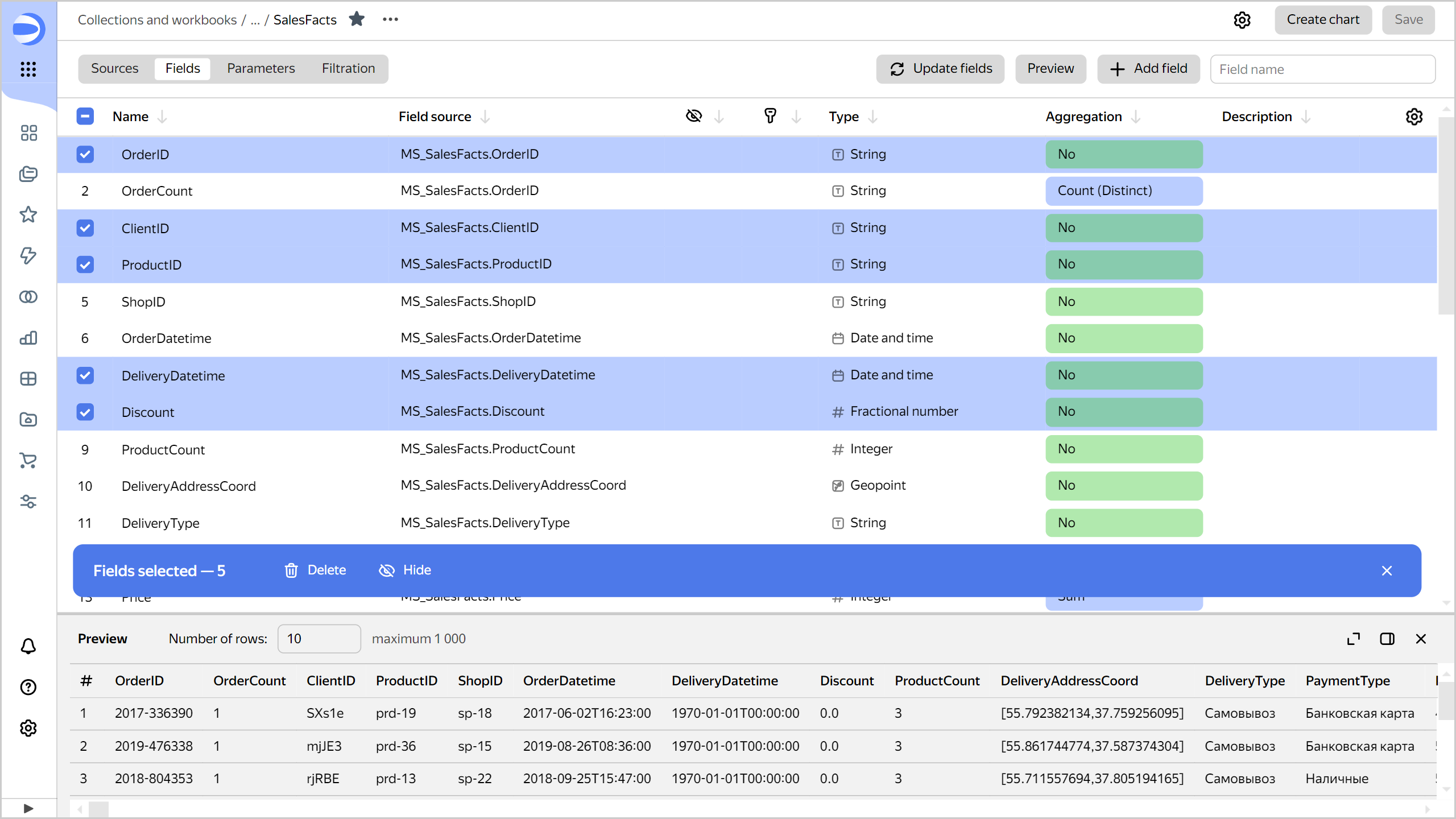Delete the selected fields via the Delete action
This screenshot has width=1456, height=819.
[315, 570]
